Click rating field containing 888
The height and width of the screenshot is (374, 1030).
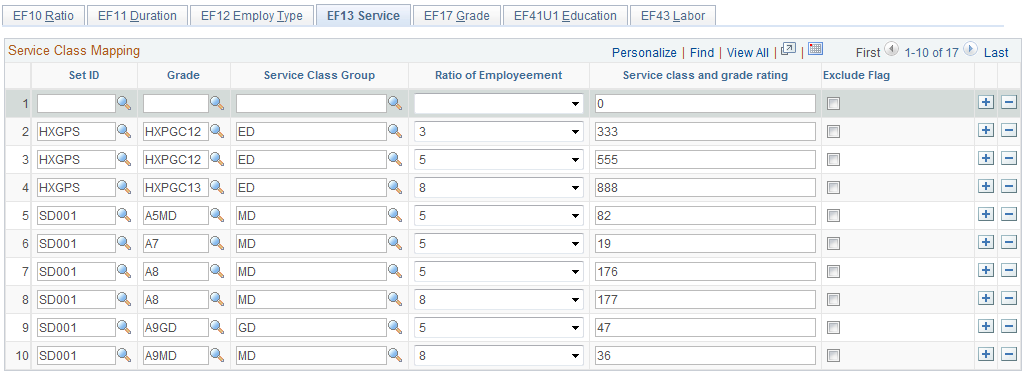[705, 187]
